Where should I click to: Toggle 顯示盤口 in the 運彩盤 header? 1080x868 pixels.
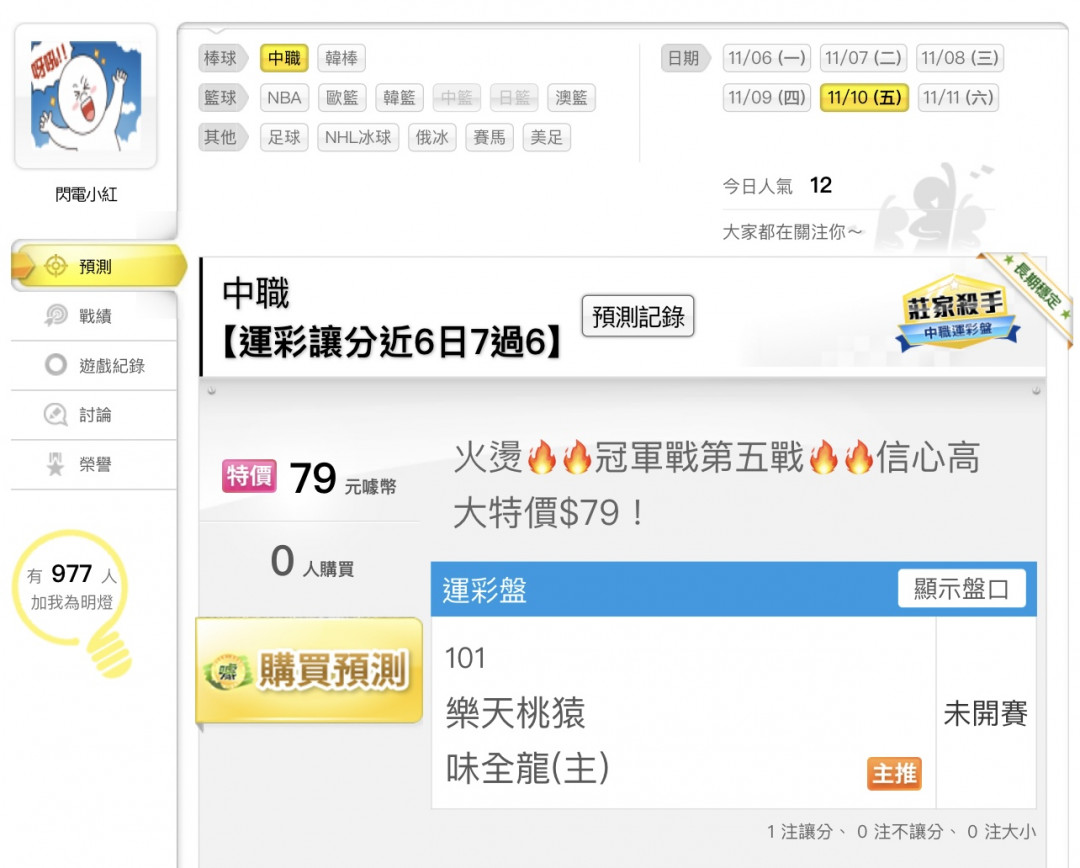(962, 588)
